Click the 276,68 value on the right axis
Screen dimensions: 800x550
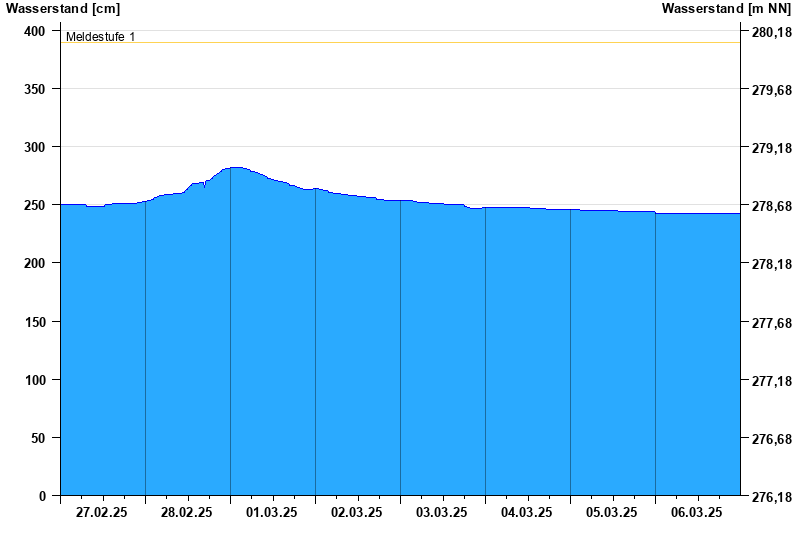click(x=772, y=439)
